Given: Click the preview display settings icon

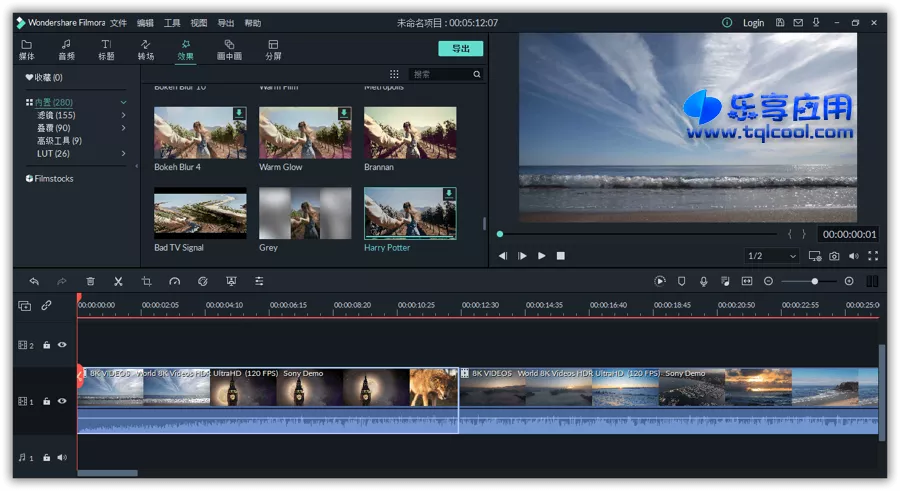Looking at the screenshot, I should (814, 256).
